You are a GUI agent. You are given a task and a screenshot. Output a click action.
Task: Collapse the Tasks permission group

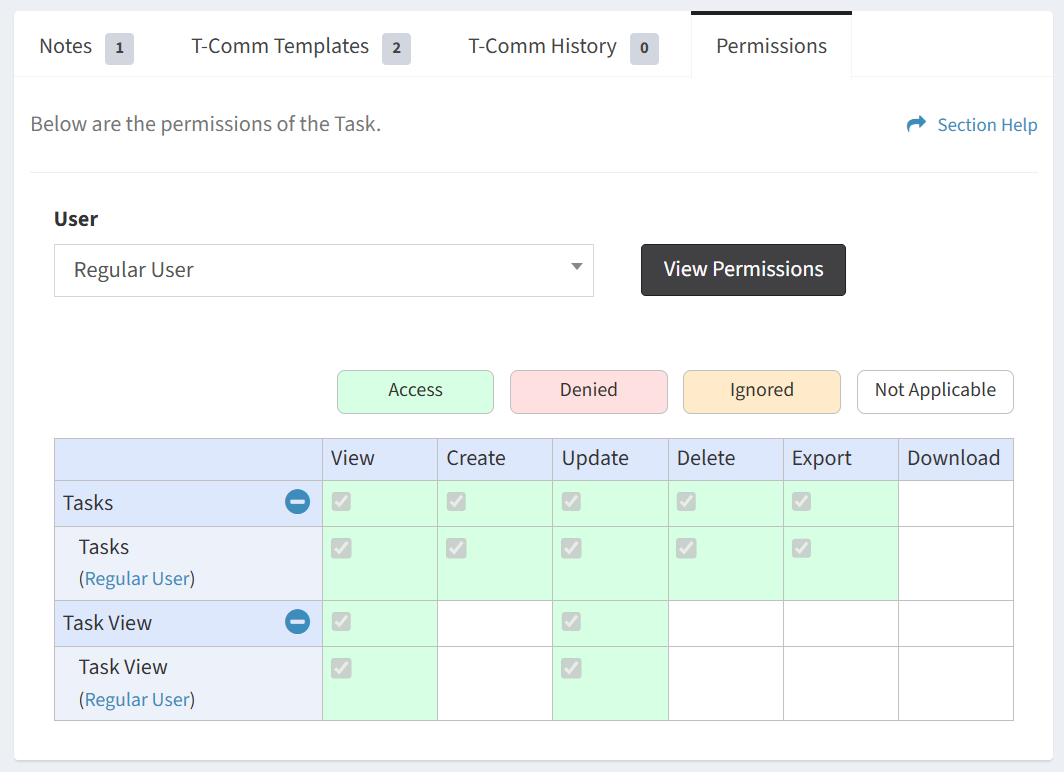click(x=297, y=502)
